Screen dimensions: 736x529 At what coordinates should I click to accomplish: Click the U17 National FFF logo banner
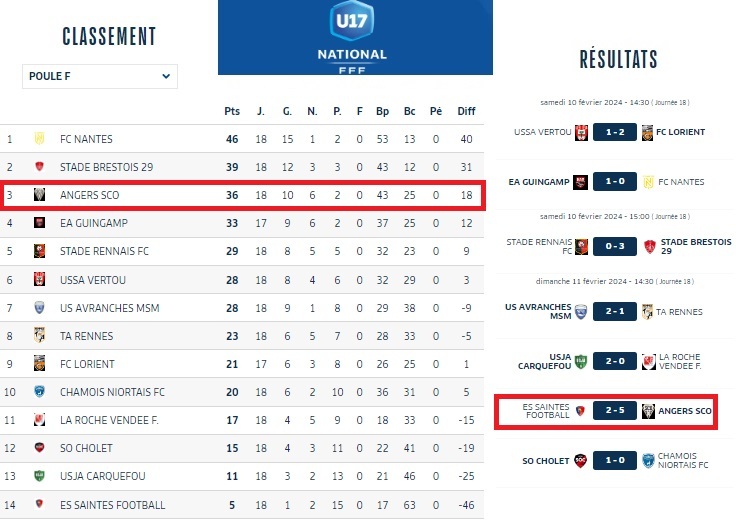[355, 37]
